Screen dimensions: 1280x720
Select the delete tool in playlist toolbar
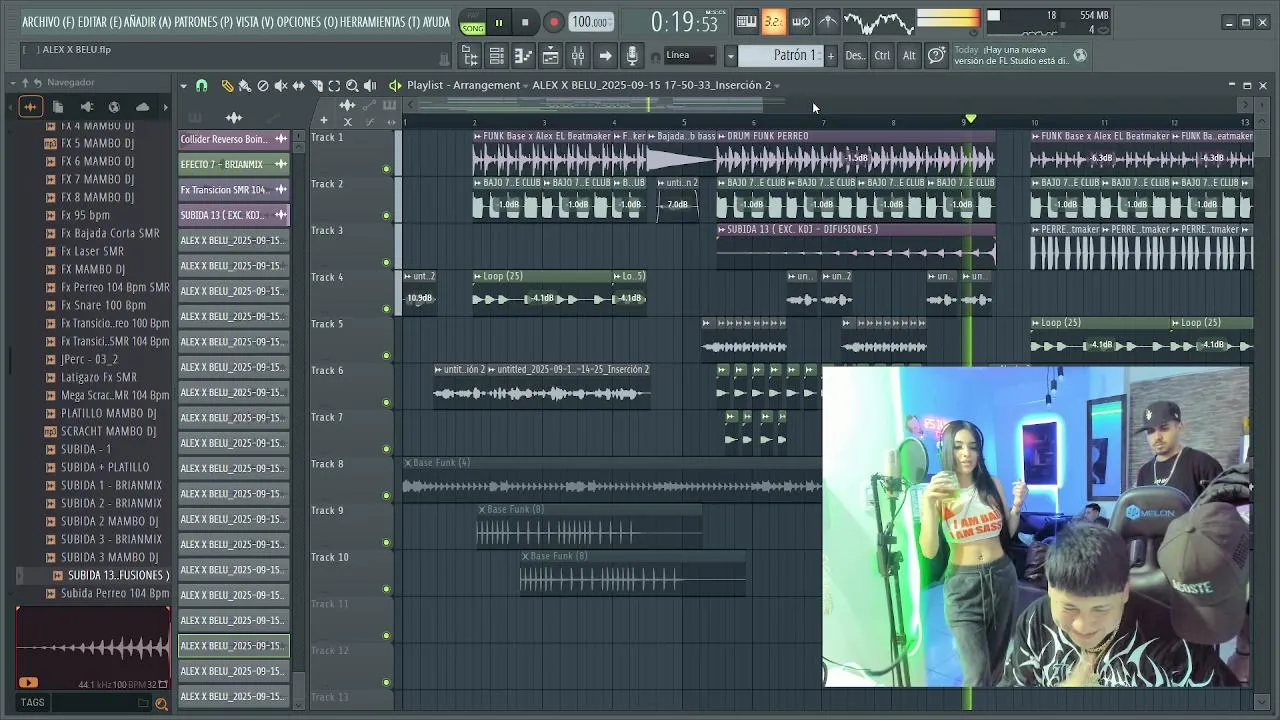pos(262,86)
